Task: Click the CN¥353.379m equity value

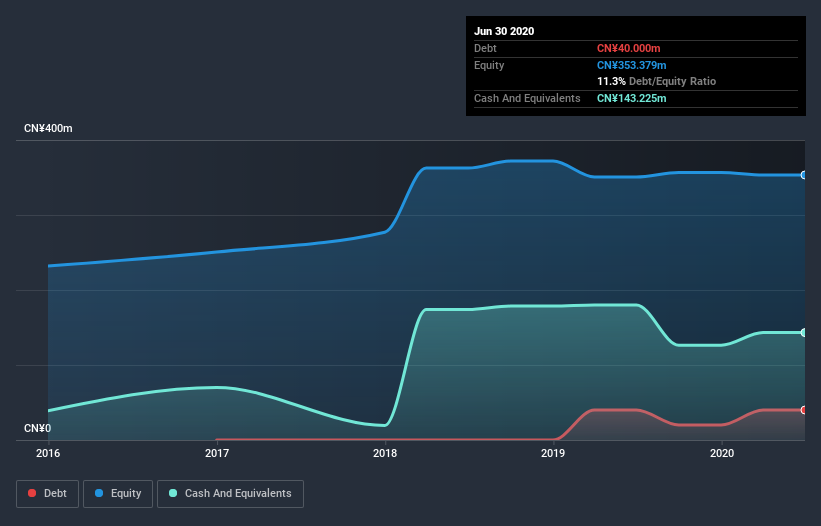Action: point(631,65)
